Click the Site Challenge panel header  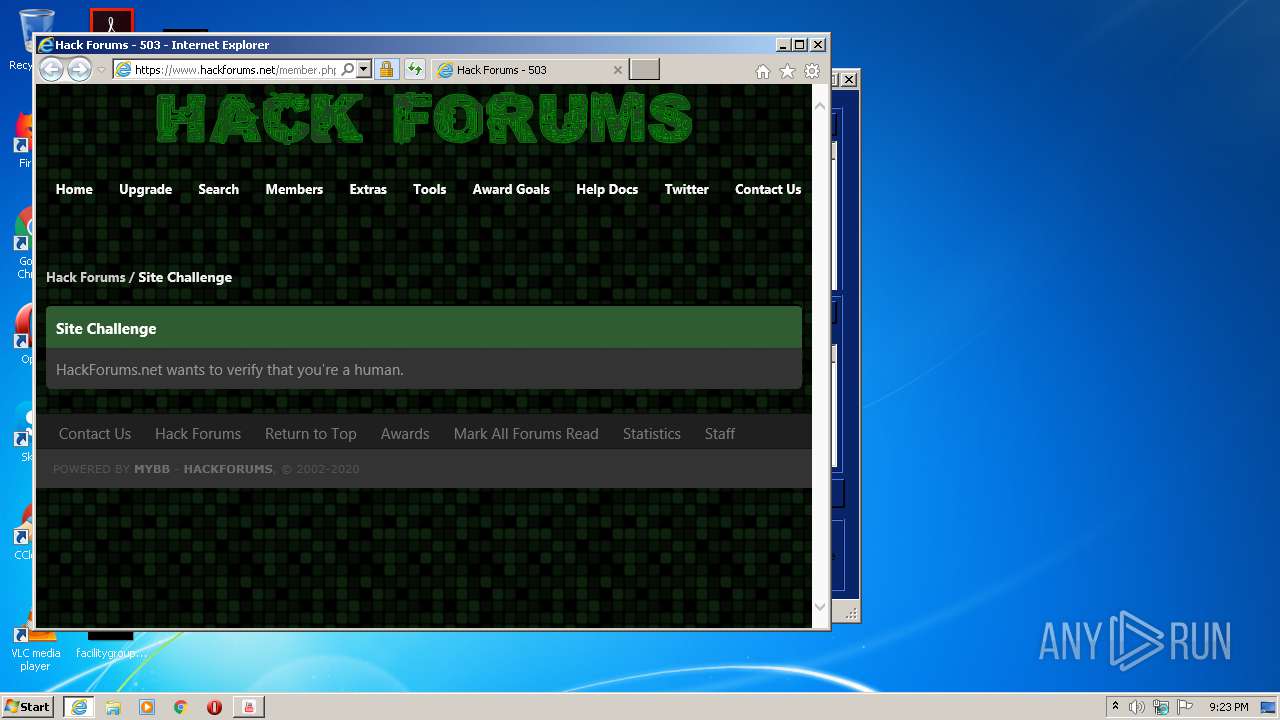(424, 328)
